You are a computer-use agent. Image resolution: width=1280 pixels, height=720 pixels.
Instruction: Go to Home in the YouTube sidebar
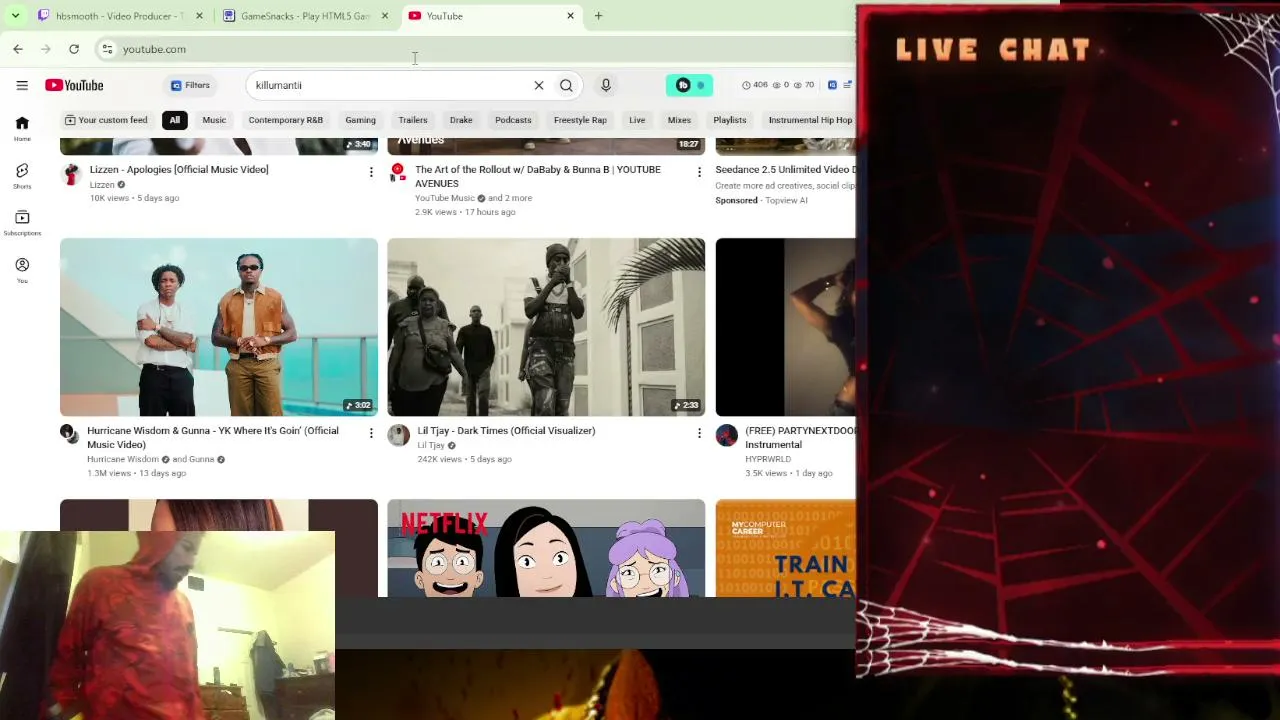click(x=22, y=127)
